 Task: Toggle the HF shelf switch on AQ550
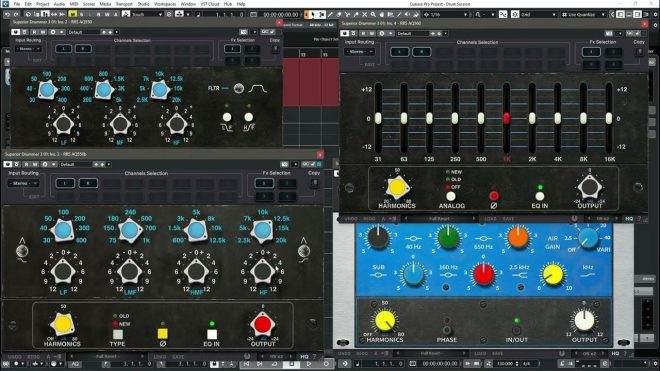coord(249,117)
